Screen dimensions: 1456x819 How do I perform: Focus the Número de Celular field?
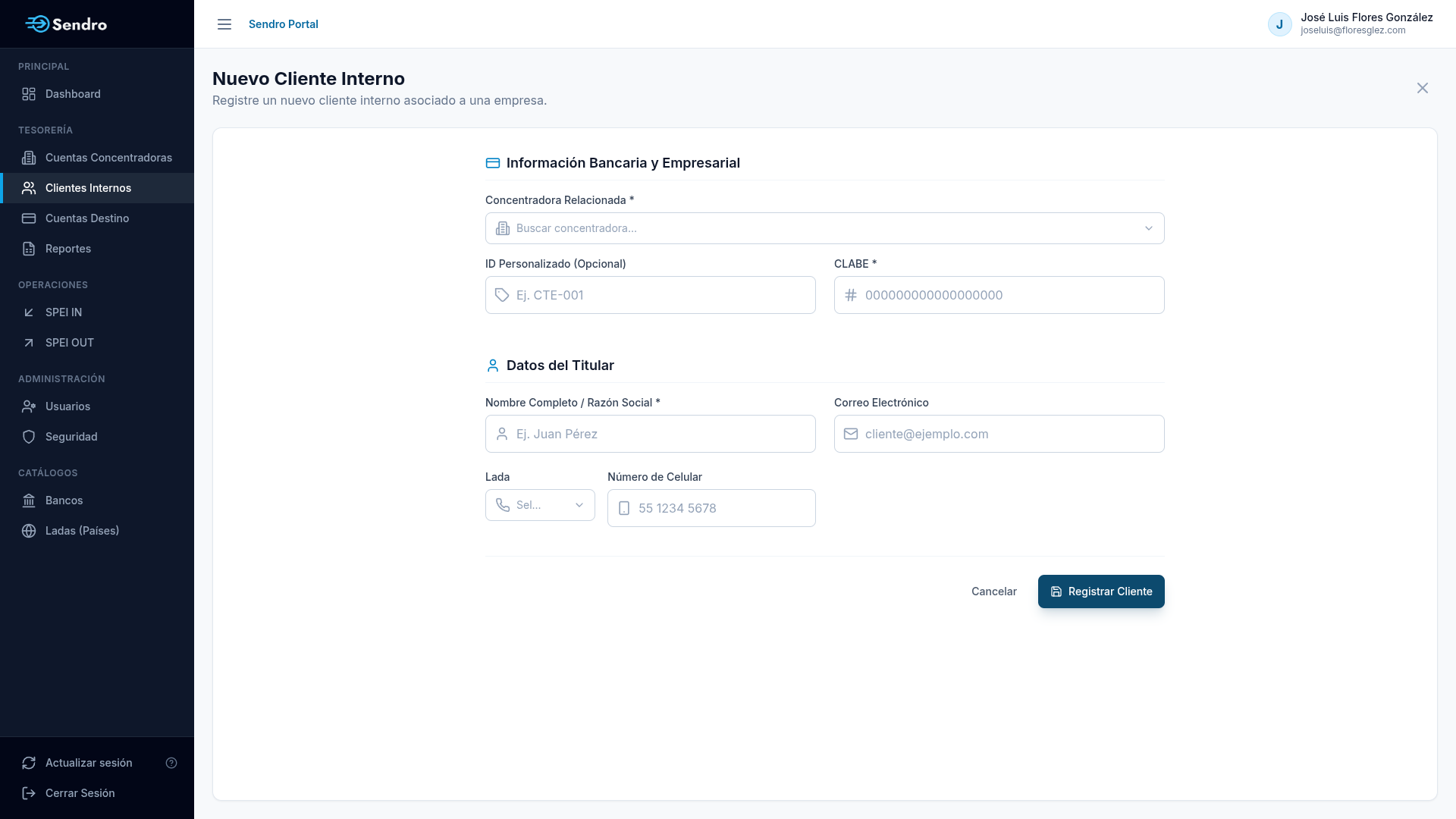click(711, 508)
